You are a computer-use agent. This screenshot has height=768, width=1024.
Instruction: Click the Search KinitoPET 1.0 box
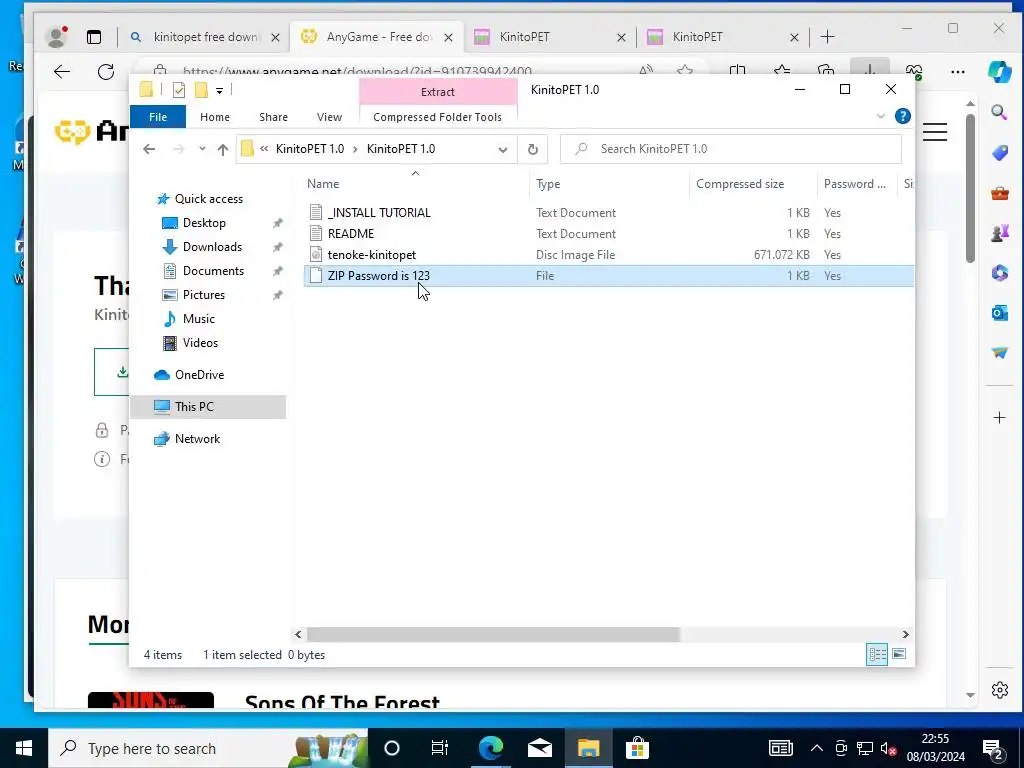[731, 149]
